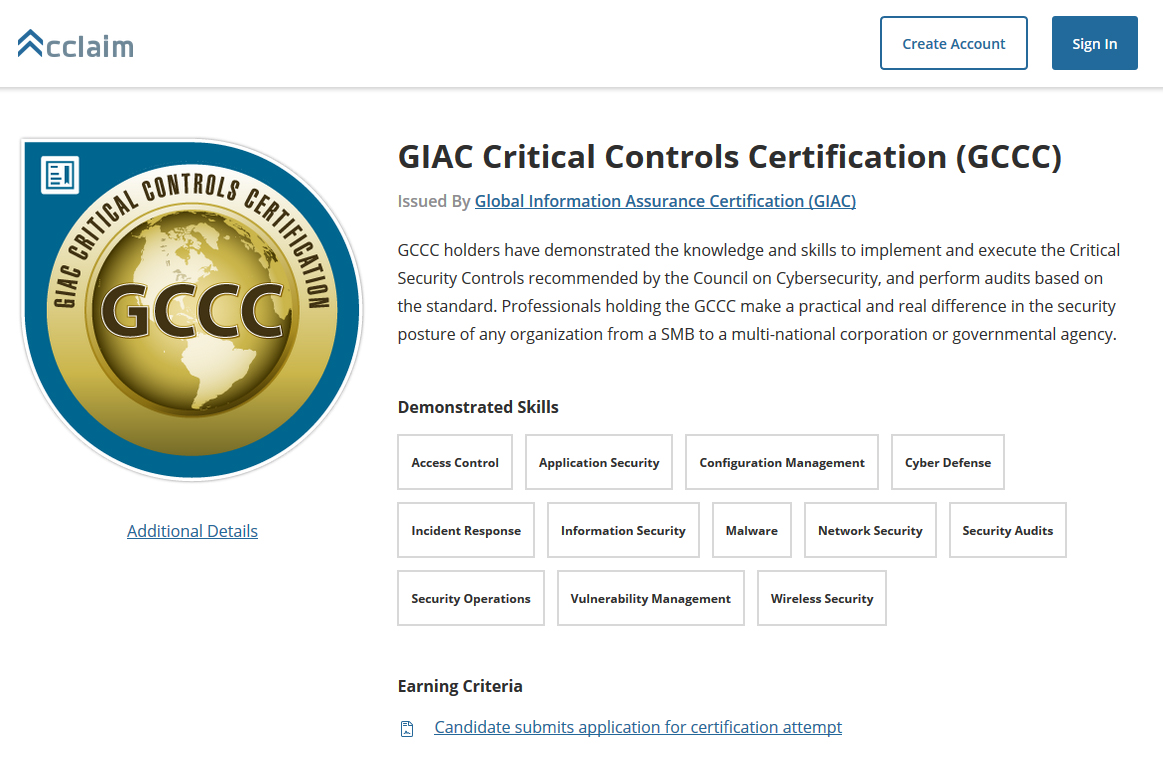Select the Information Security skill tag
The image size is (1163, 765).
click(623, 531)
